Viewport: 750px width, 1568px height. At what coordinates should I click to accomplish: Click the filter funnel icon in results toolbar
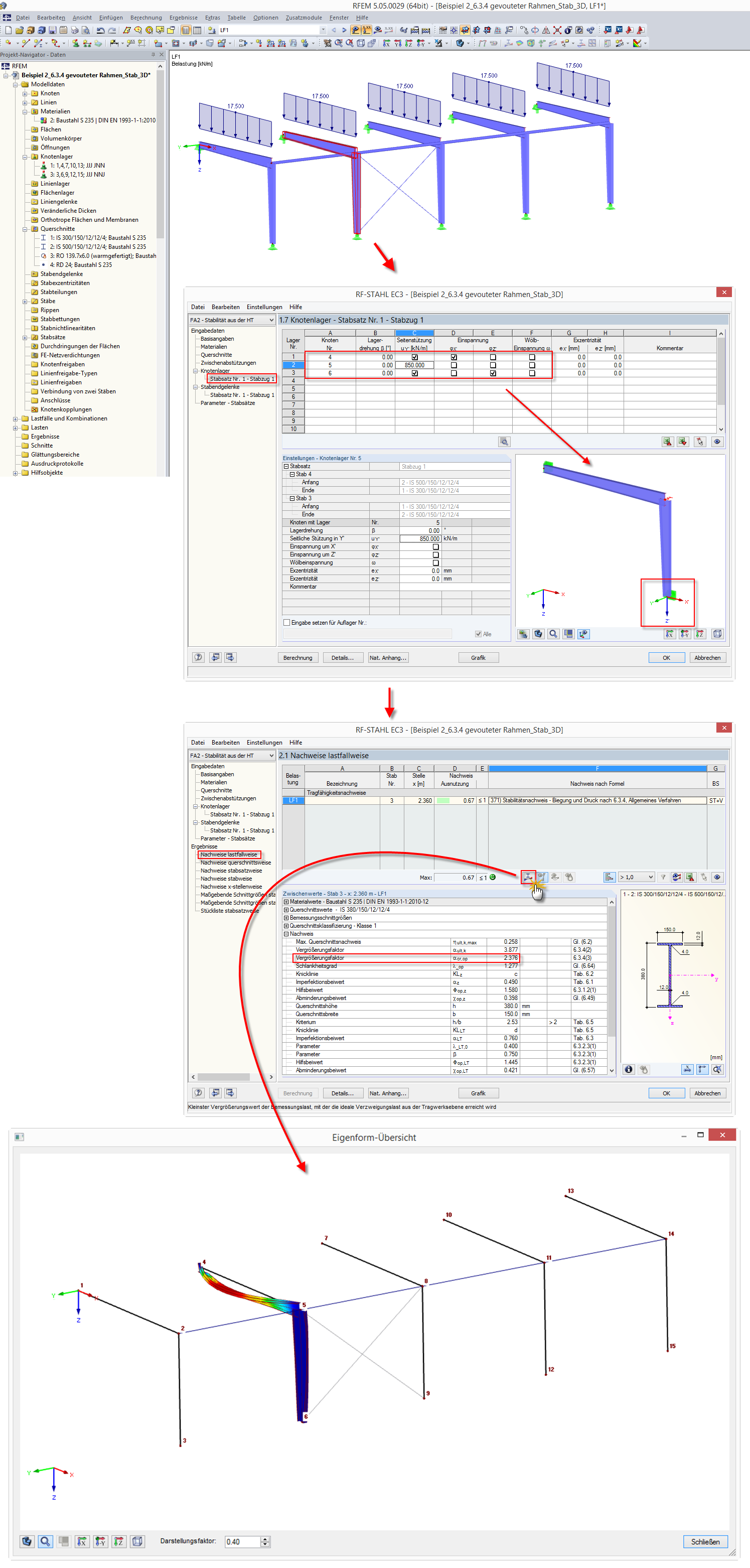(663, 877)
